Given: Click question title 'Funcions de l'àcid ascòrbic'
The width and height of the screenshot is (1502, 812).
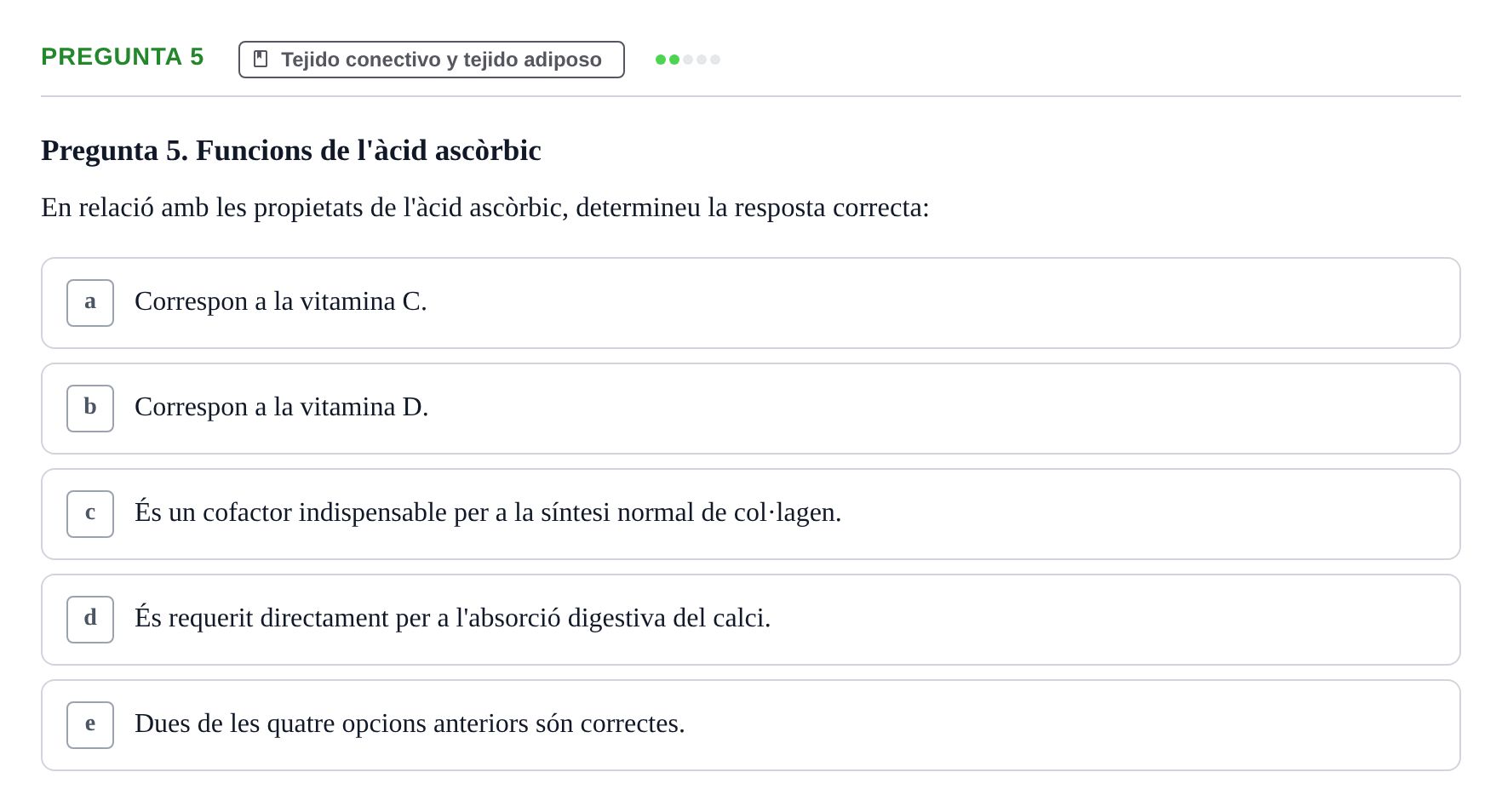Looking at the screenshot, I should point(369,151).
